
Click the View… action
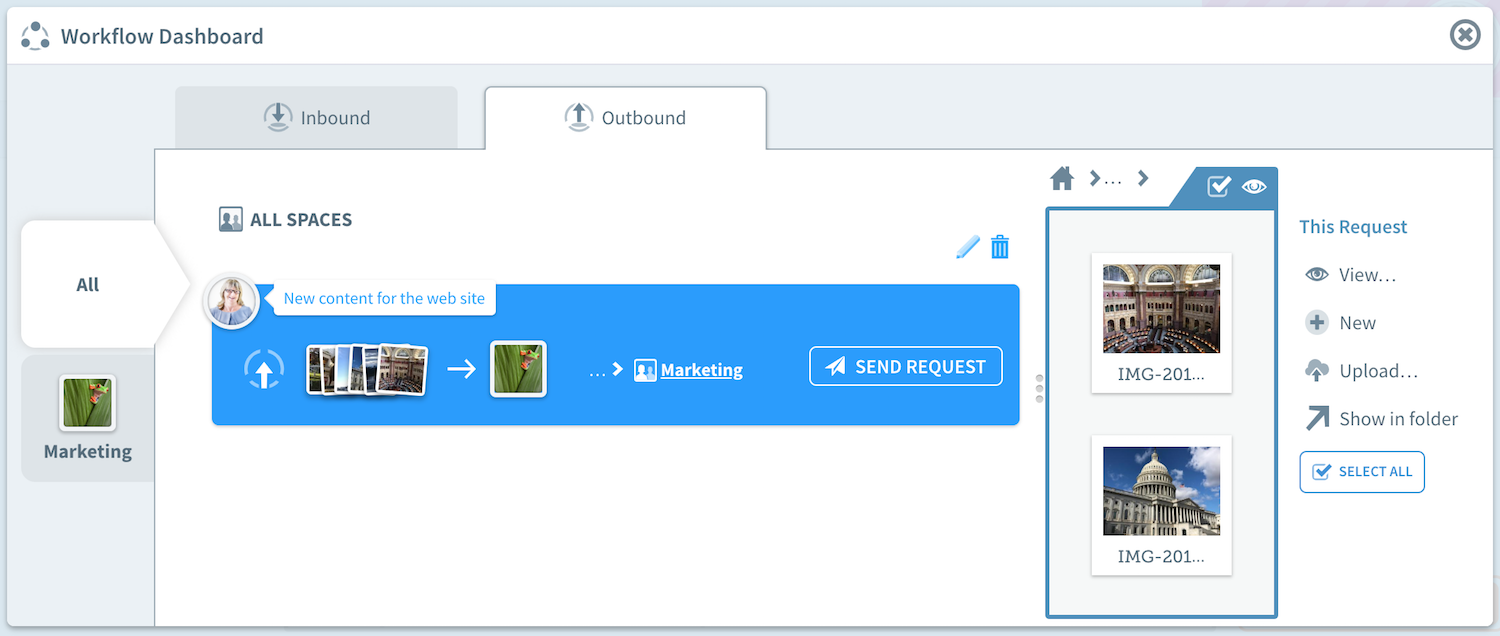1350,275
